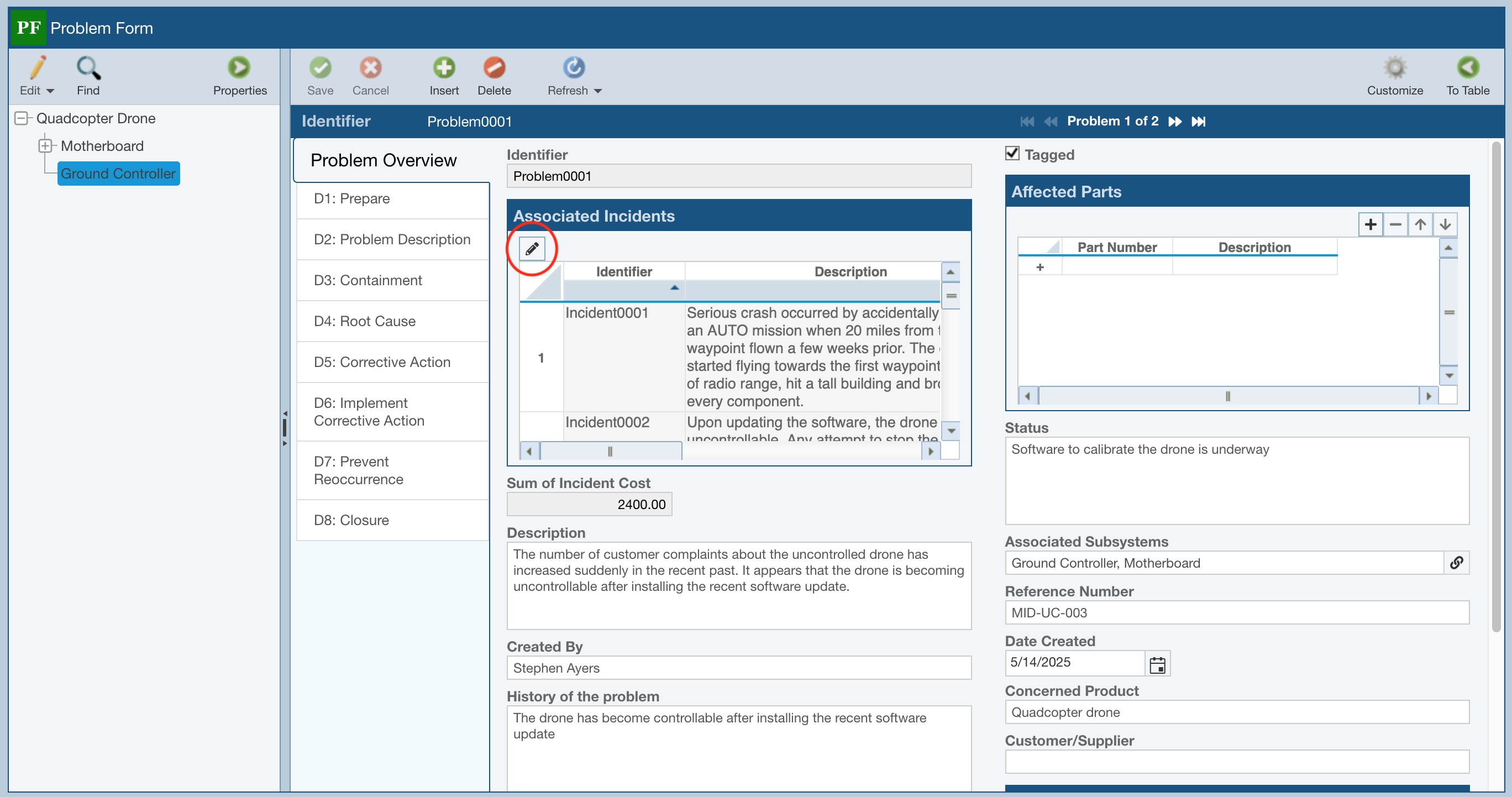Open Properties with the green arrow icon
The height and width of the screenshot is (797, 1512).
tap(239, 68)
